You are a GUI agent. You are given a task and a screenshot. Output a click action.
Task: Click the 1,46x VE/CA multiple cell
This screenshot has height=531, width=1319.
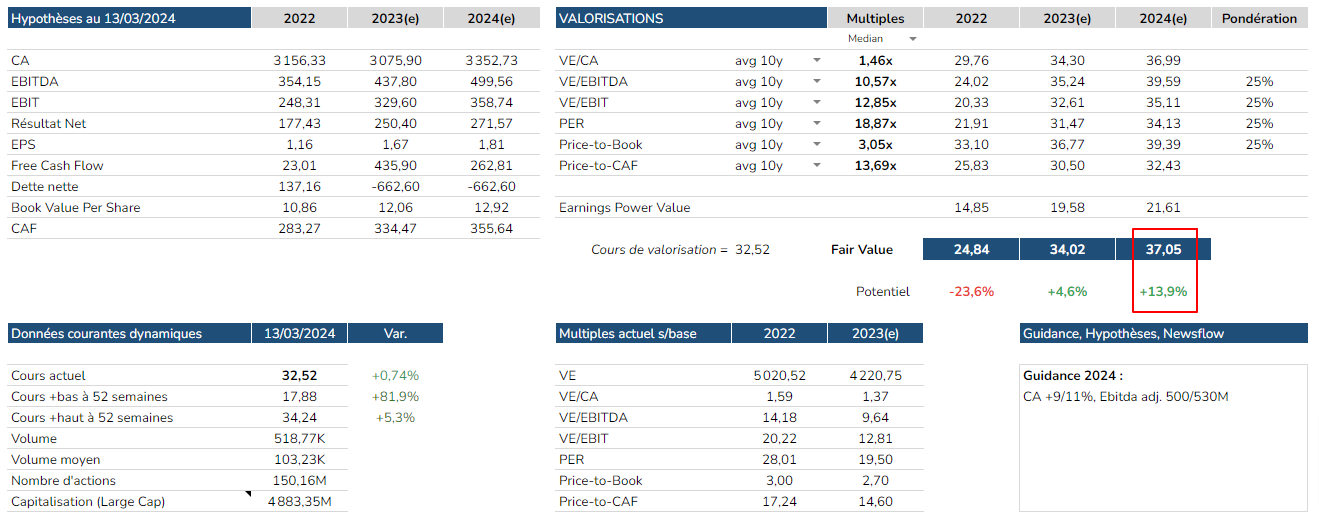tap(875, 61)
